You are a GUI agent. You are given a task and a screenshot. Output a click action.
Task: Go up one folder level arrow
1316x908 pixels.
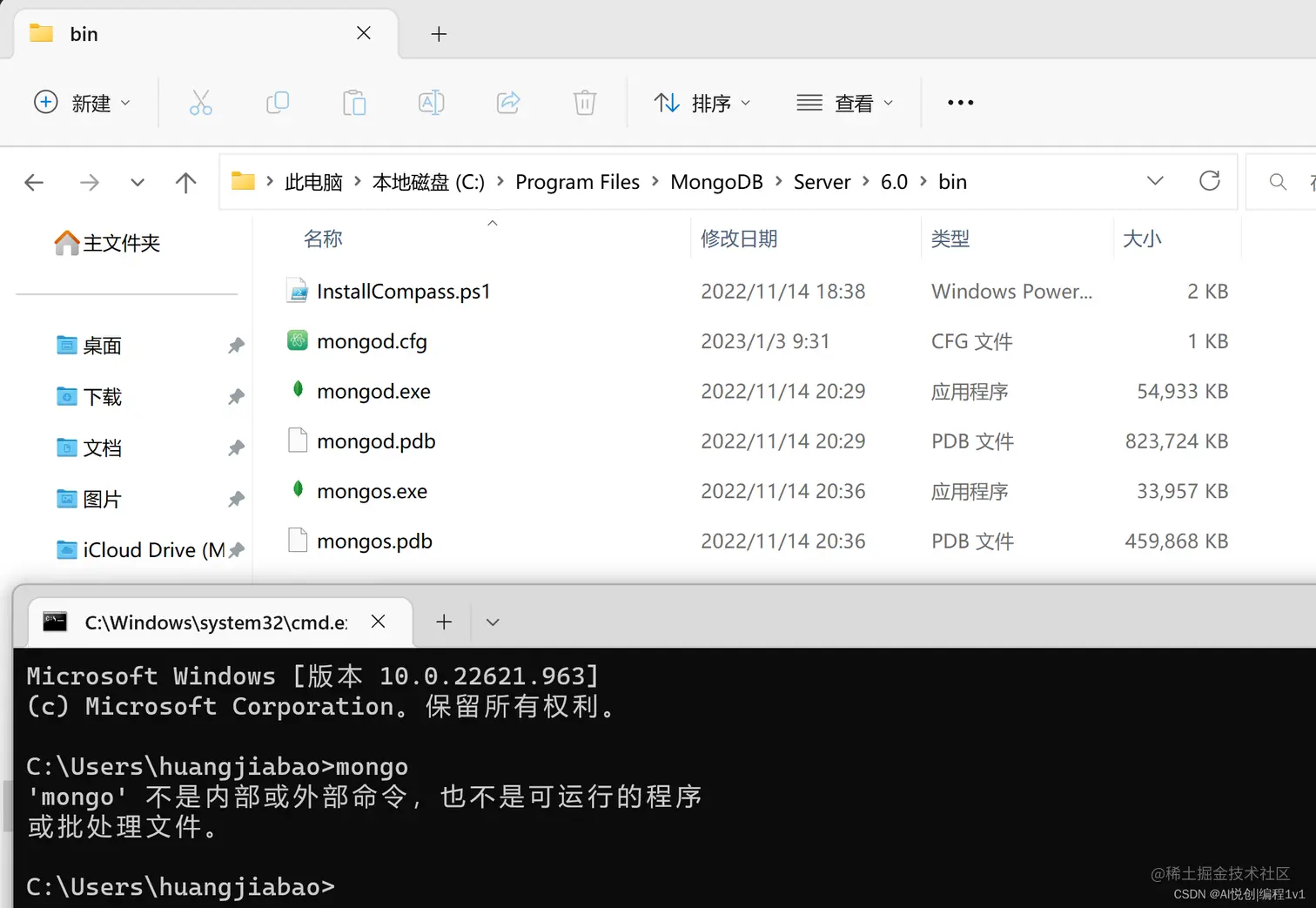pyautogui.click(x=185, y=182)
